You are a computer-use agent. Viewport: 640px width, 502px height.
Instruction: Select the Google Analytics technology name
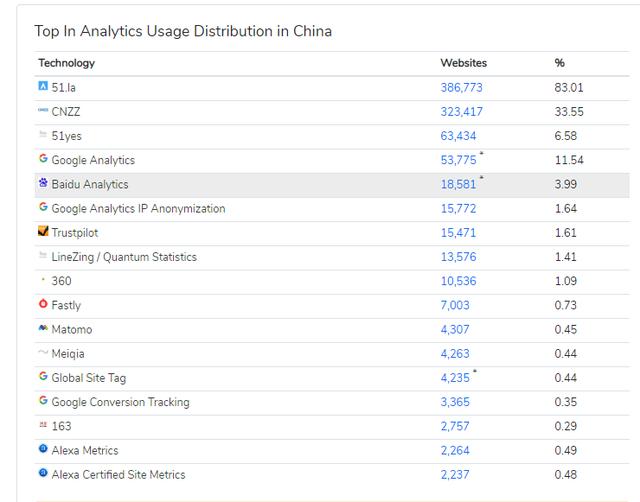click(x=93, y=160)
